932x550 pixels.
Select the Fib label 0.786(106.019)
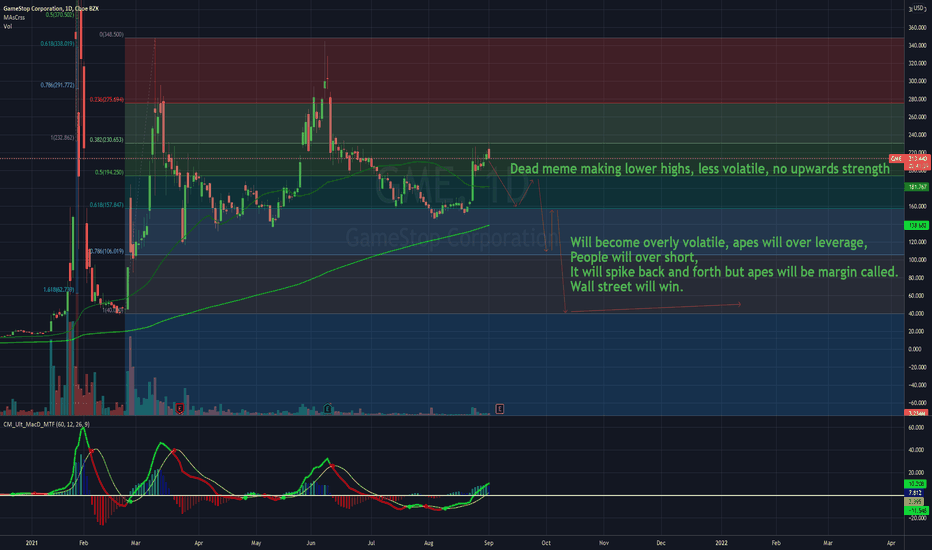click(106, 251)
